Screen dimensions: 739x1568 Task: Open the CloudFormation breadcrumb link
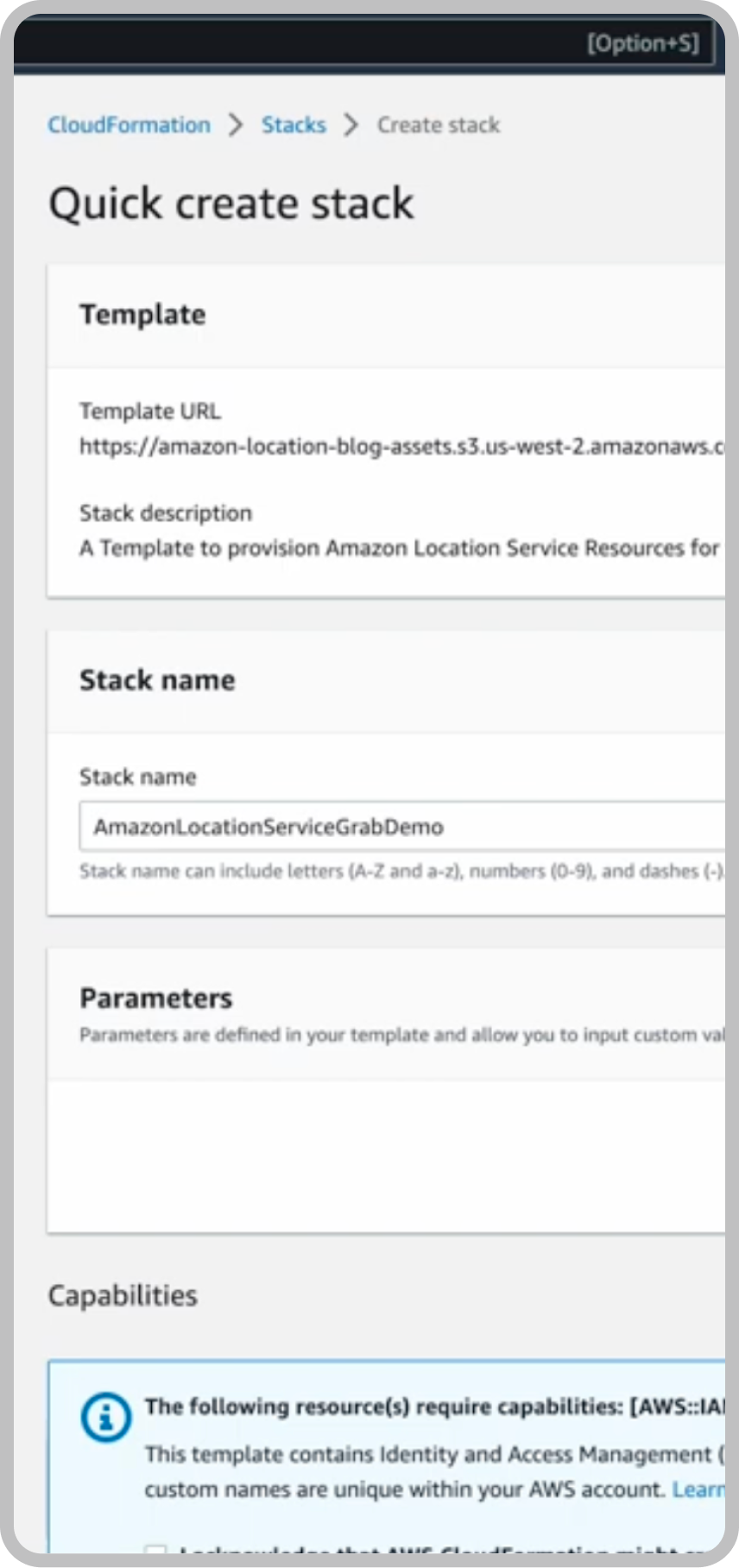click(129, 125)
